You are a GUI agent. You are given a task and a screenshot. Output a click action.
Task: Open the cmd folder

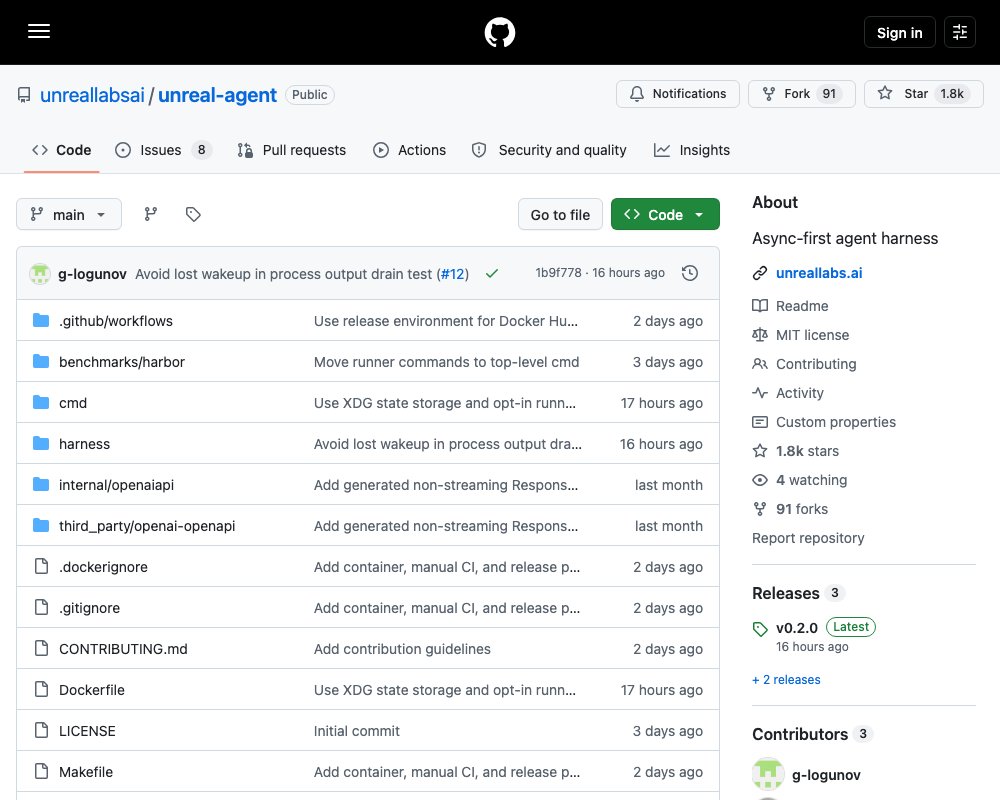(73, 403)
